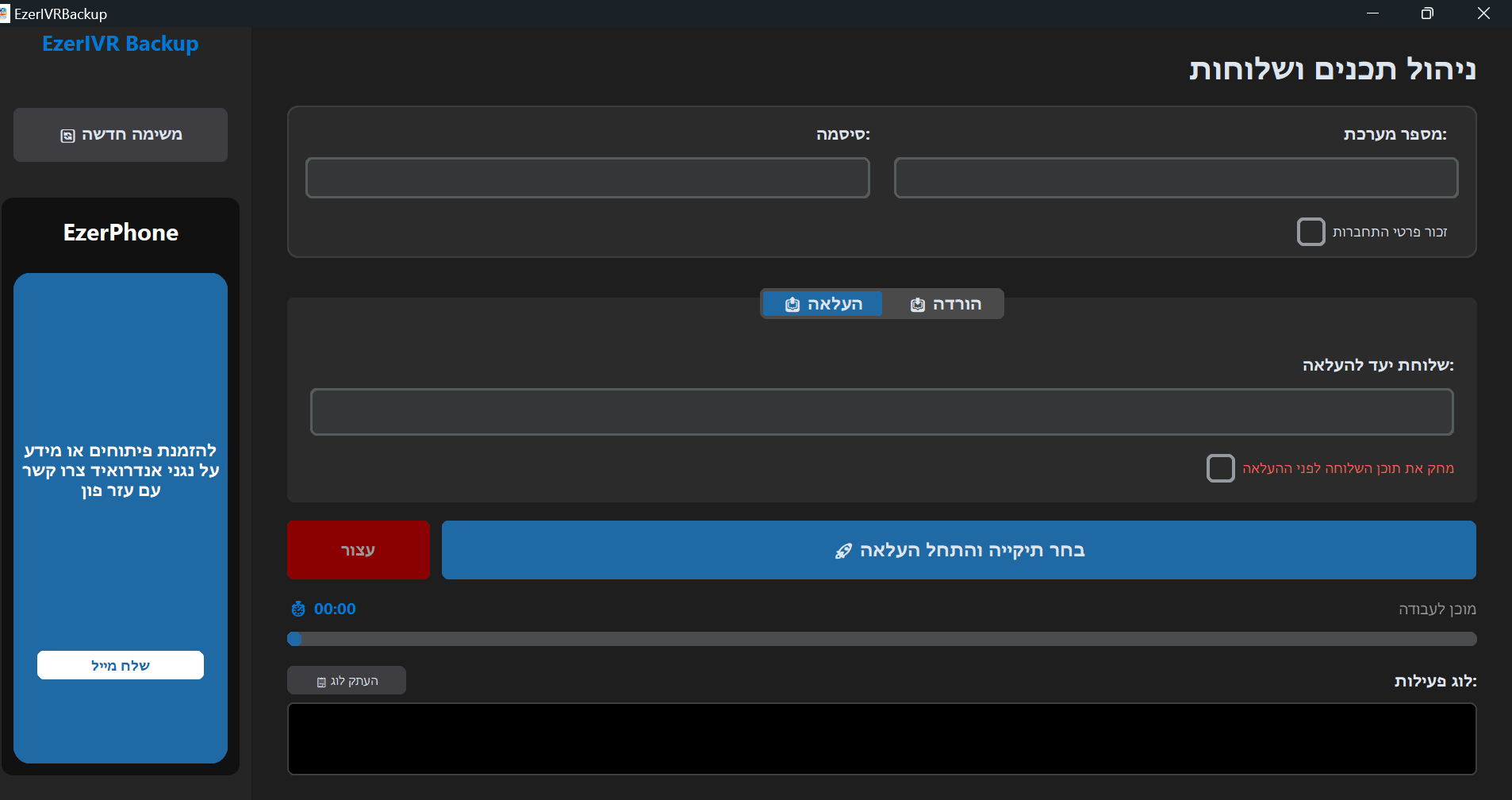The height and width of the screenshot is (800, 1512).
Task: Switch to the Download (הורדה) tab
Action: [945, 304]
